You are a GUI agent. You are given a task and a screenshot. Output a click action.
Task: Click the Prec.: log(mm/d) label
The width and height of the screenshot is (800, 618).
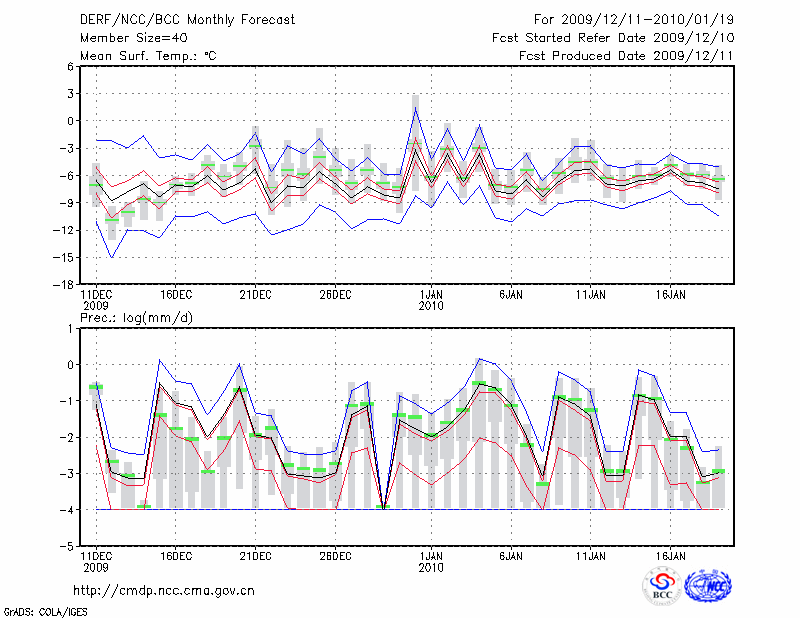134,317
